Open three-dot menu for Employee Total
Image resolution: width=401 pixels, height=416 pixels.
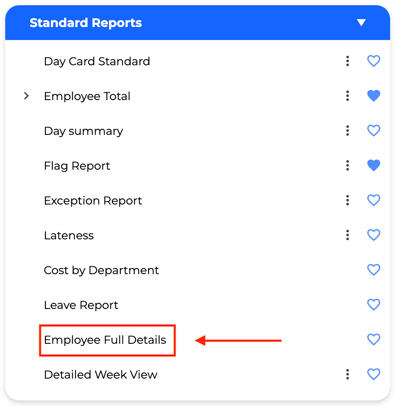point(347,96)
